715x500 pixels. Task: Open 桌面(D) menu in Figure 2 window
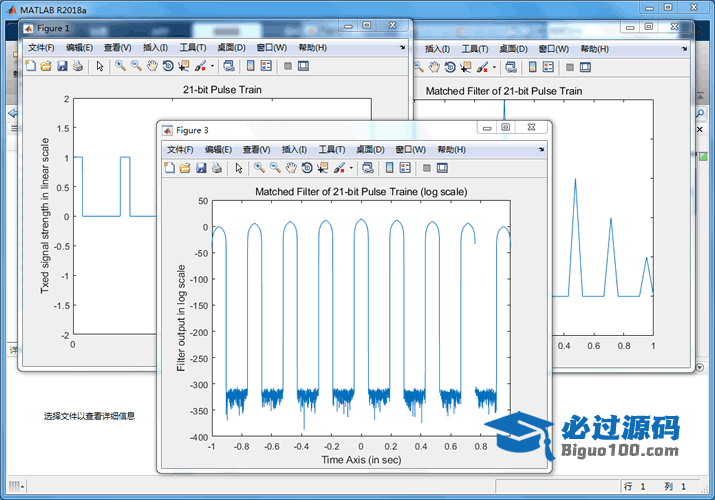point(513,49)
